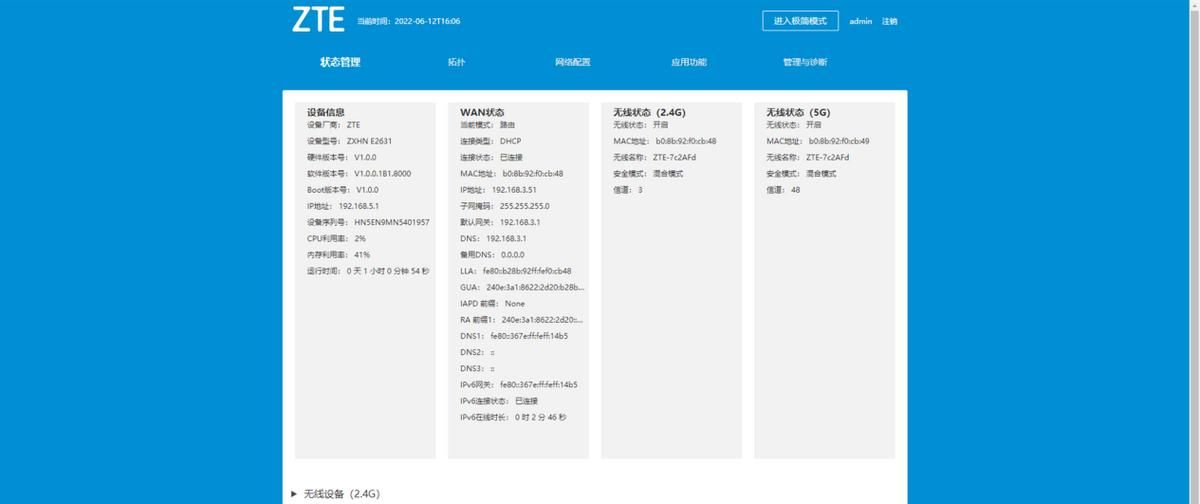Click the LLA address row
The width and height of the screenshot is (1200, 504).
516,271
